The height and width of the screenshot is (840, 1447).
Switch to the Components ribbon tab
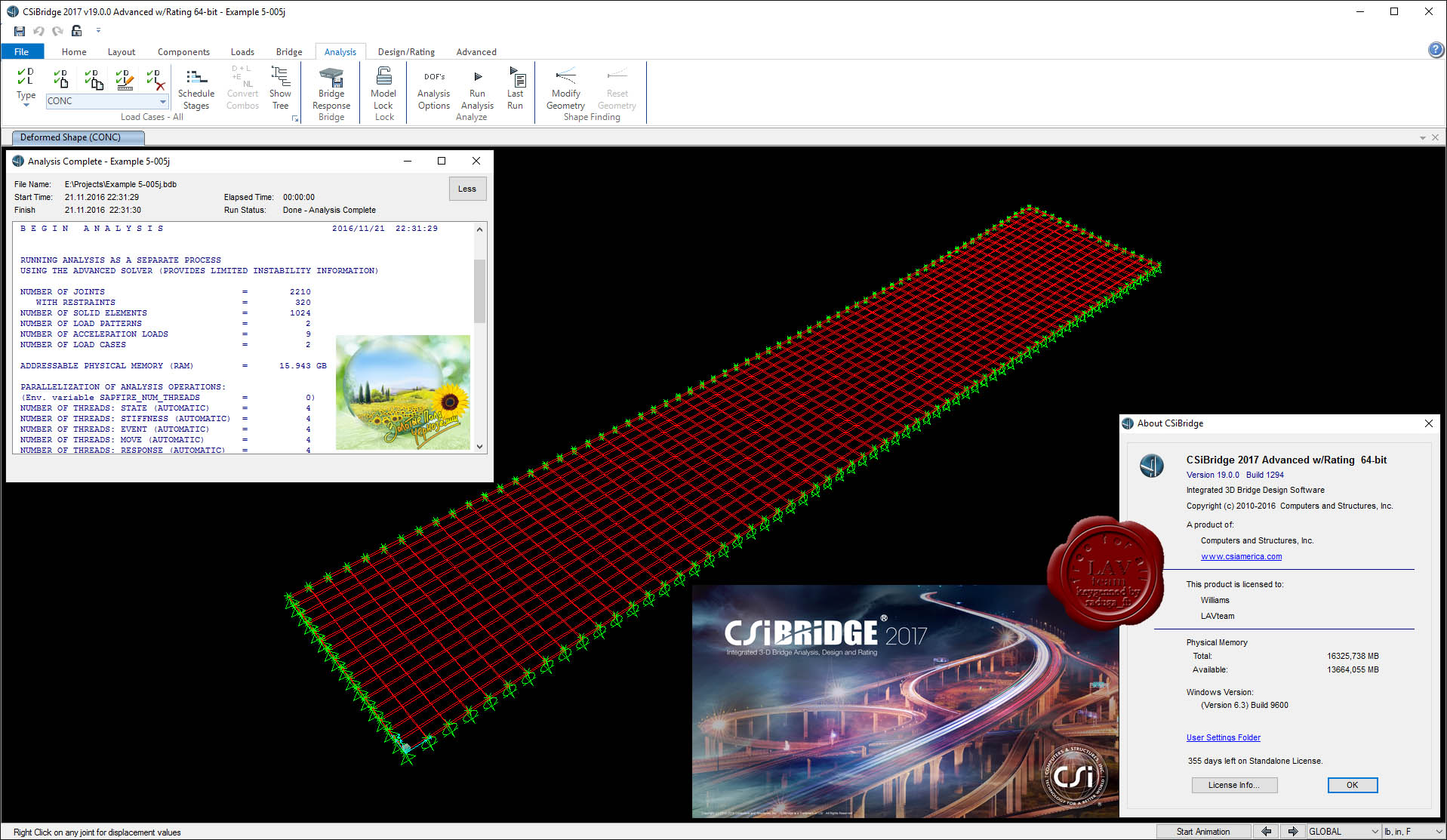click(183, 51)
